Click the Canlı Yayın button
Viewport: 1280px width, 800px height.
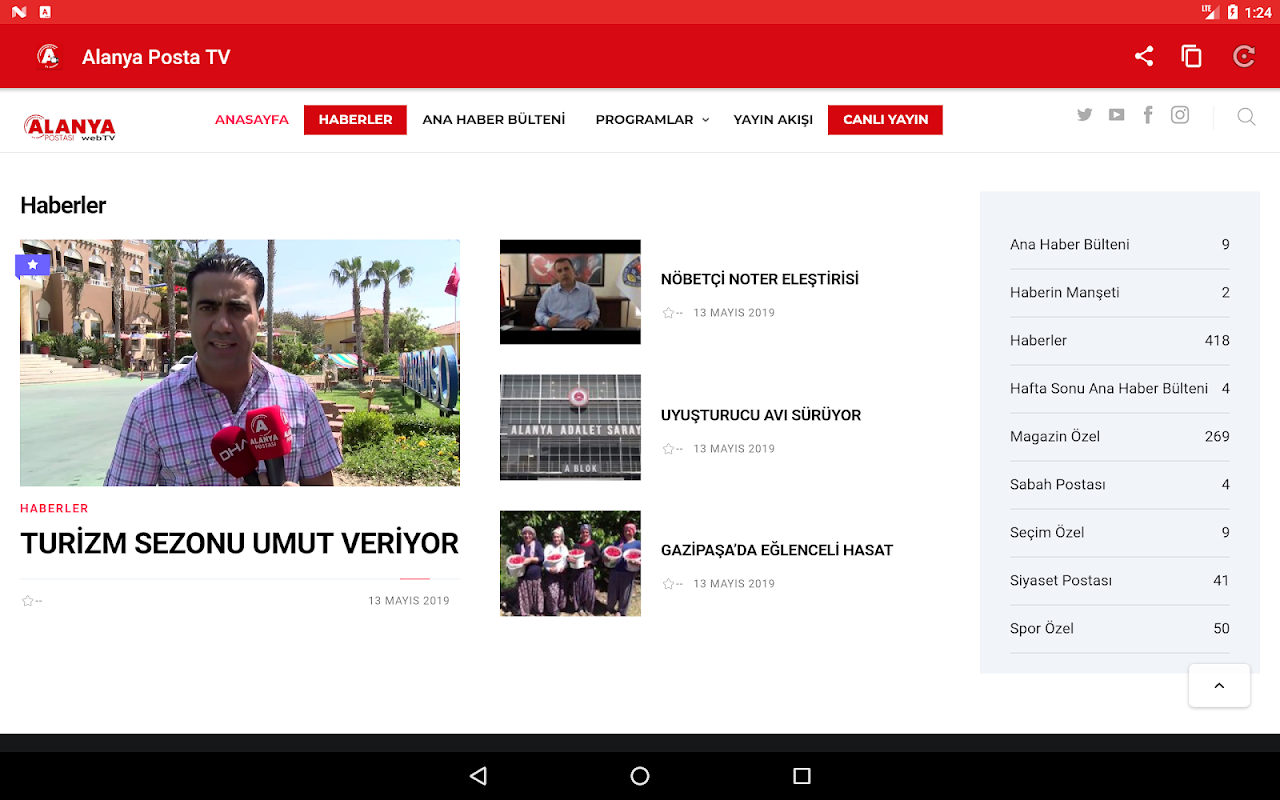[x=885, y=120]
